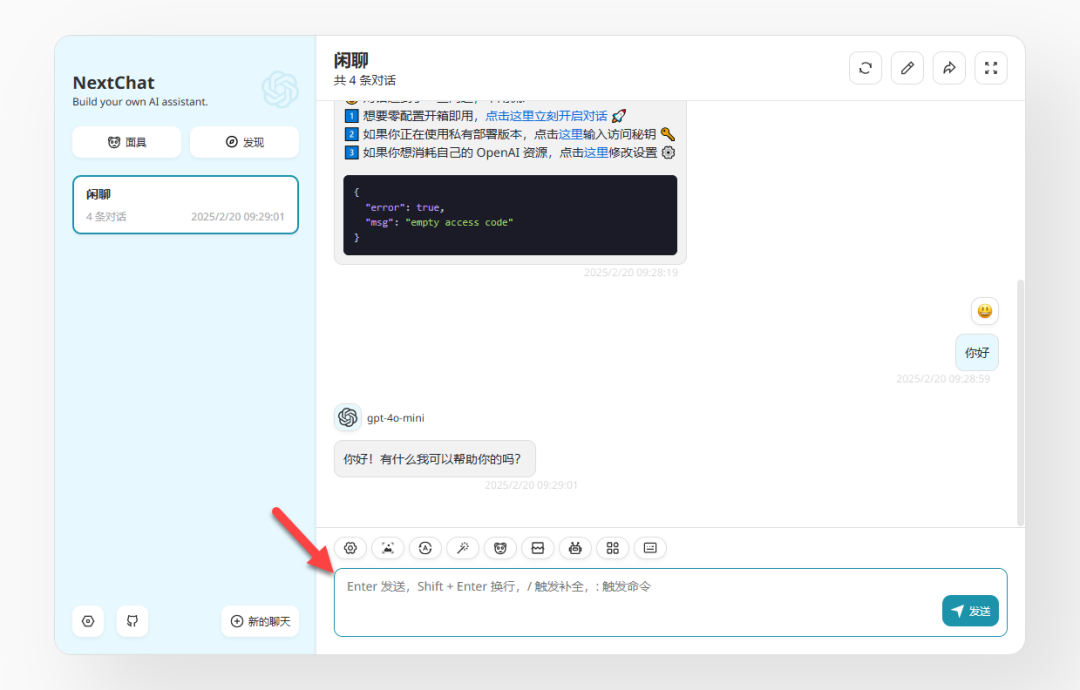Select model via the robot icon
The width and height of the screenshot is (1080, 690).
pos(575,548)
